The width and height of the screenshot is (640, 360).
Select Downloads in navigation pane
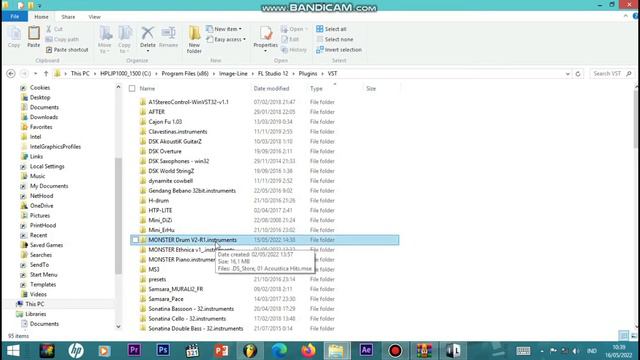click(44, 117)
